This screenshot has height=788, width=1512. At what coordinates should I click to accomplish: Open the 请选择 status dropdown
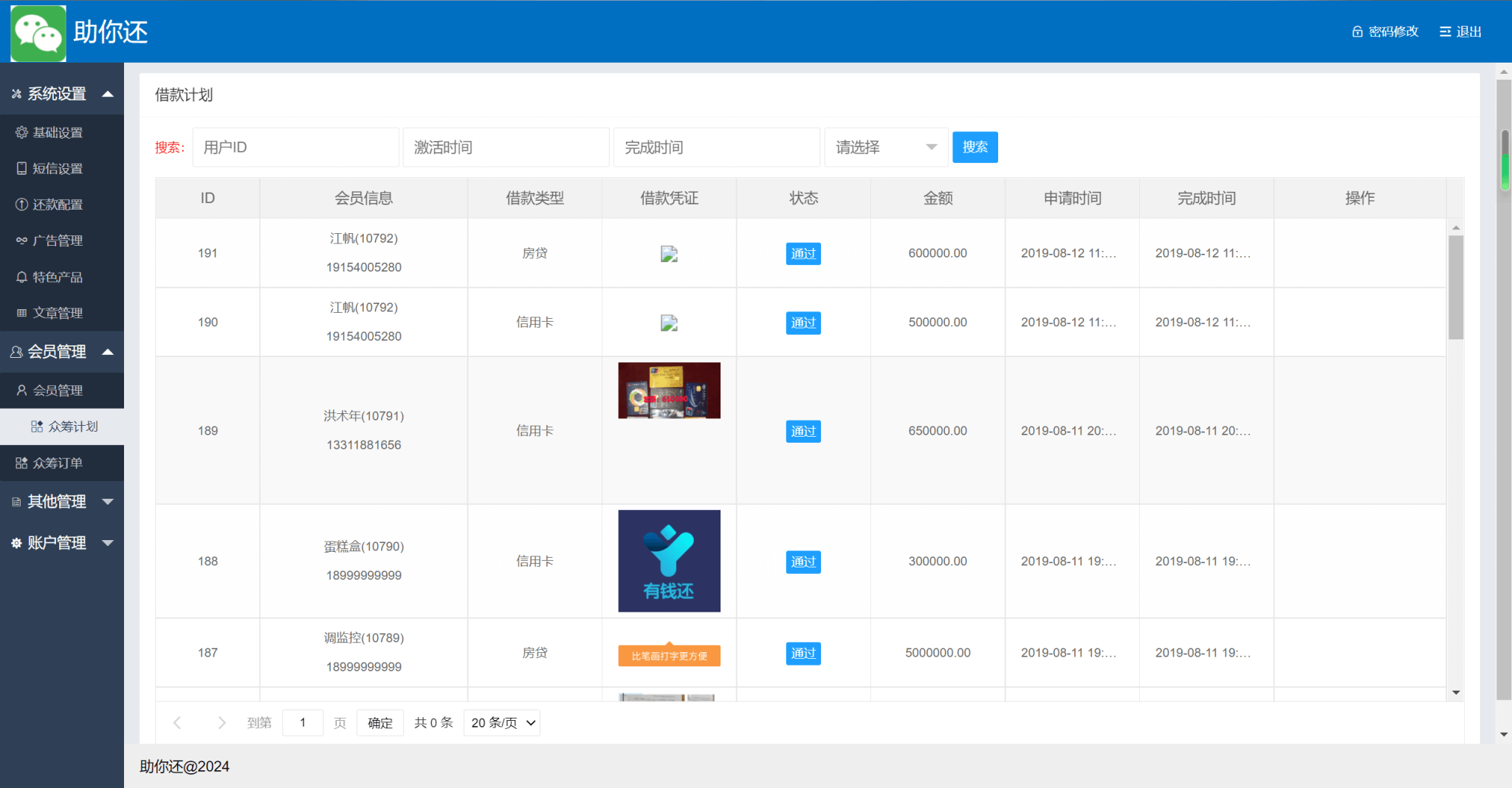pos(885,148)
